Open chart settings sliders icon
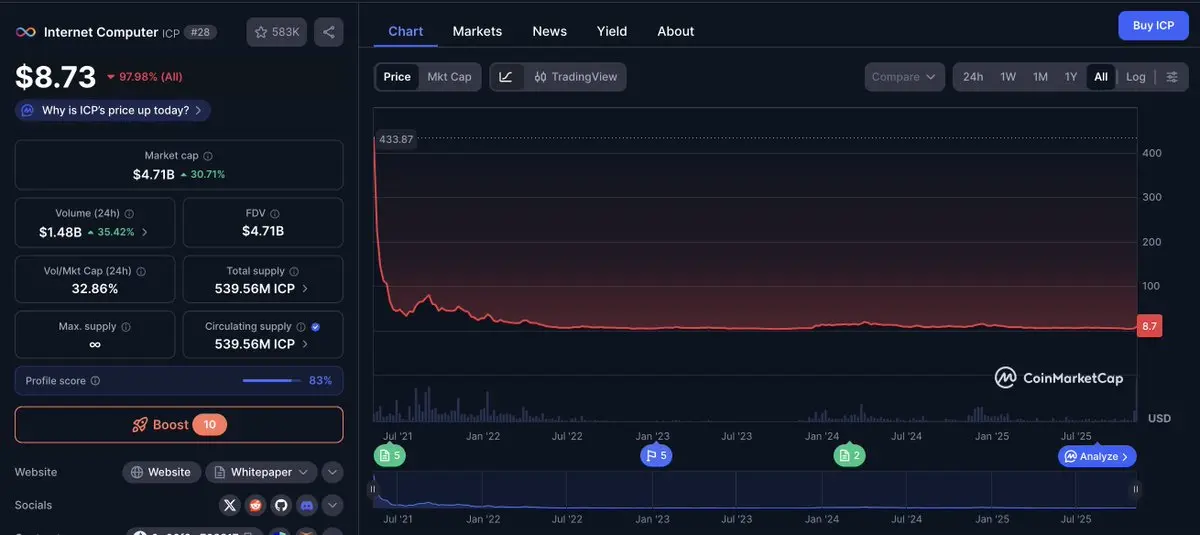1200x535 pixels. 1172,77
